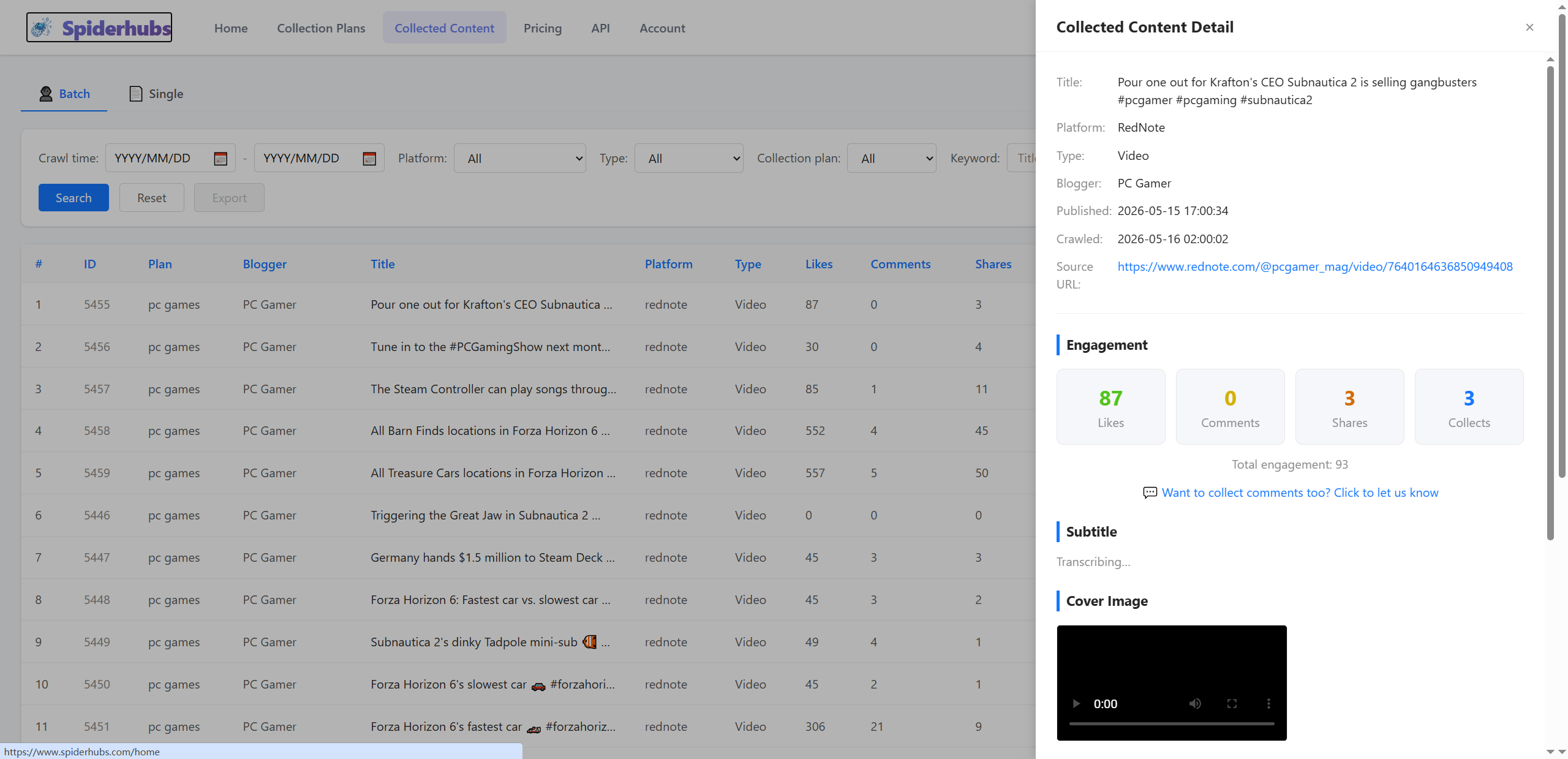Click the Keyword input field
The image size is (1568, 759).
click(1022, 158)
